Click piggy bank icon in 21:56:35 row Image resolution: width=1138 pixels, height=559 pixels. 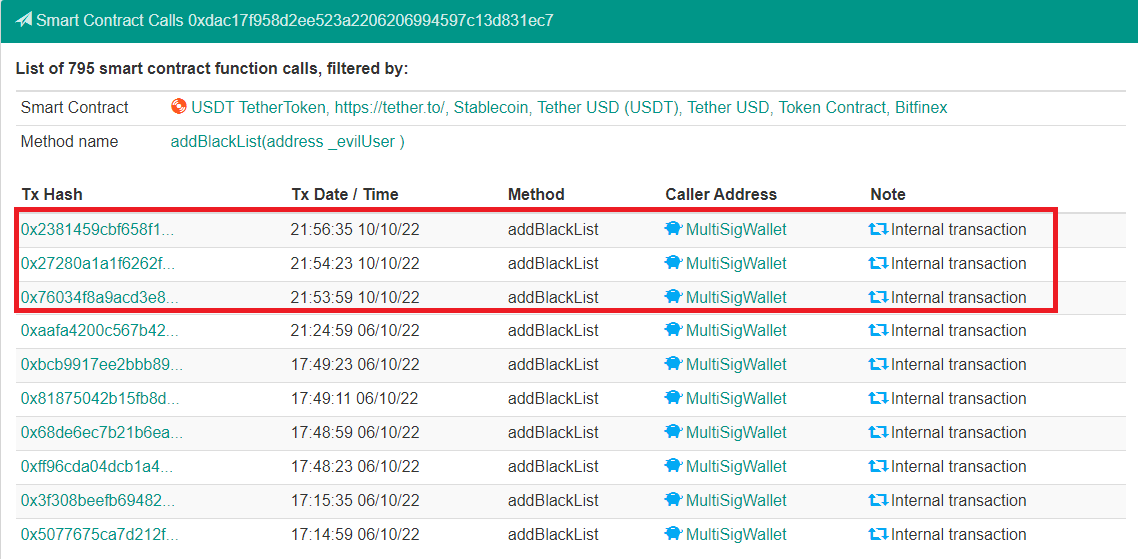673,230
